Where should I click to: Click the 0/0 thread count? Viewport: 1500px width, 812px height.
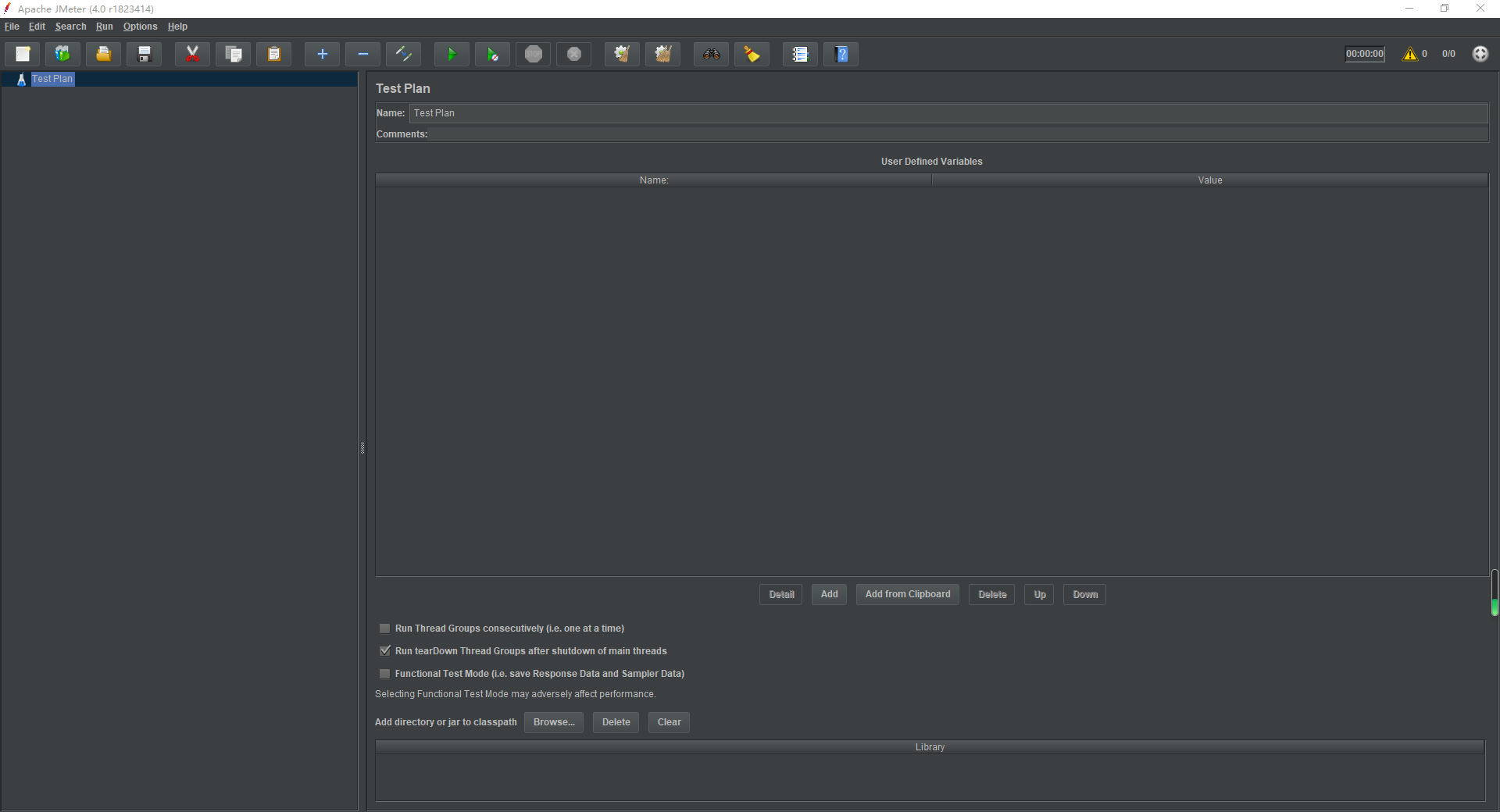point(1448,54)
